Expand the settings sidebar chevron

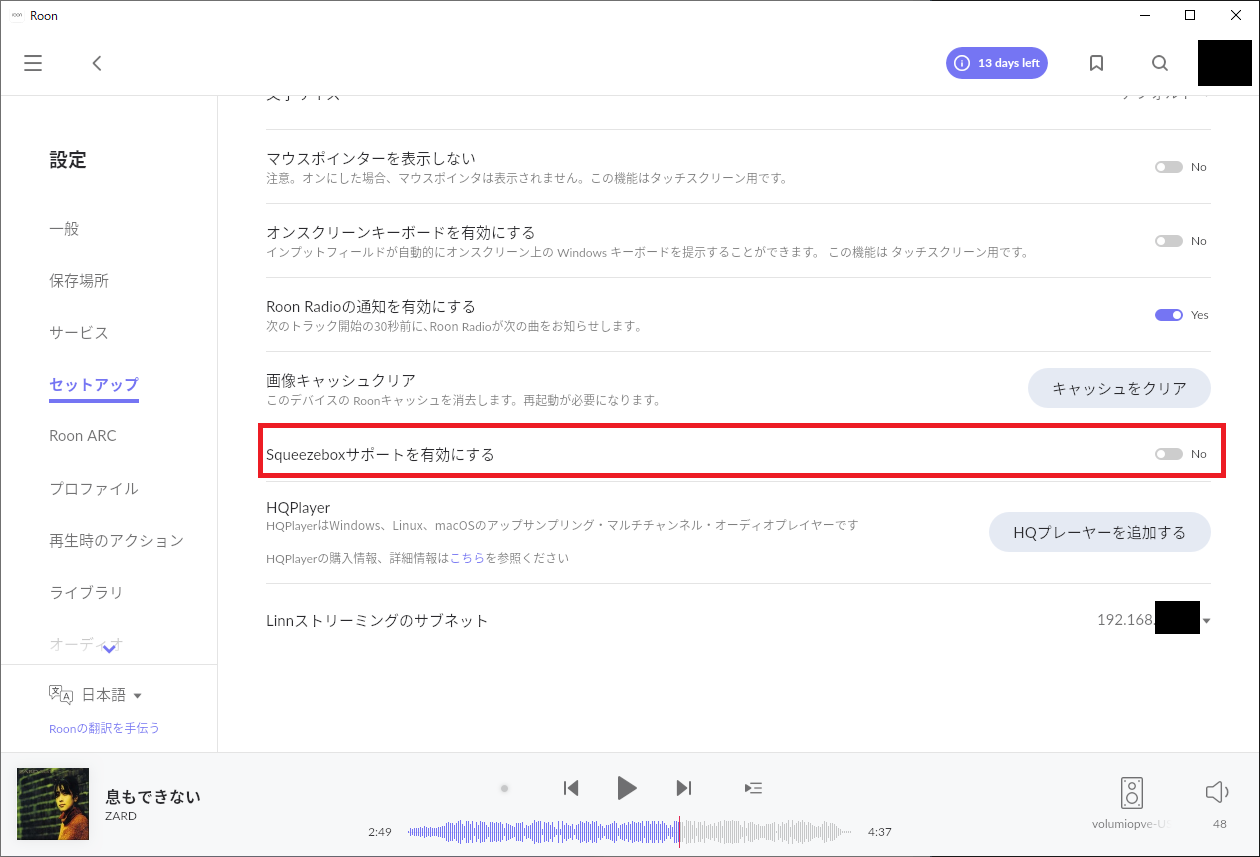coord(110,649)
